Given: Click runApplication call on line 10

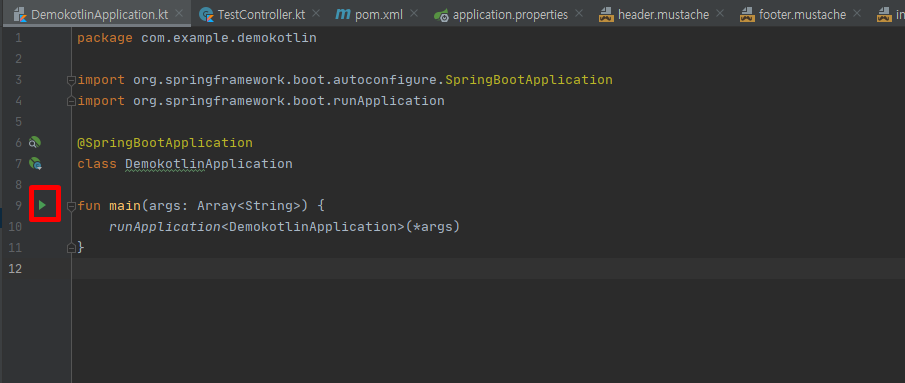Looking at the screenshot, I should tap(165, 227).
